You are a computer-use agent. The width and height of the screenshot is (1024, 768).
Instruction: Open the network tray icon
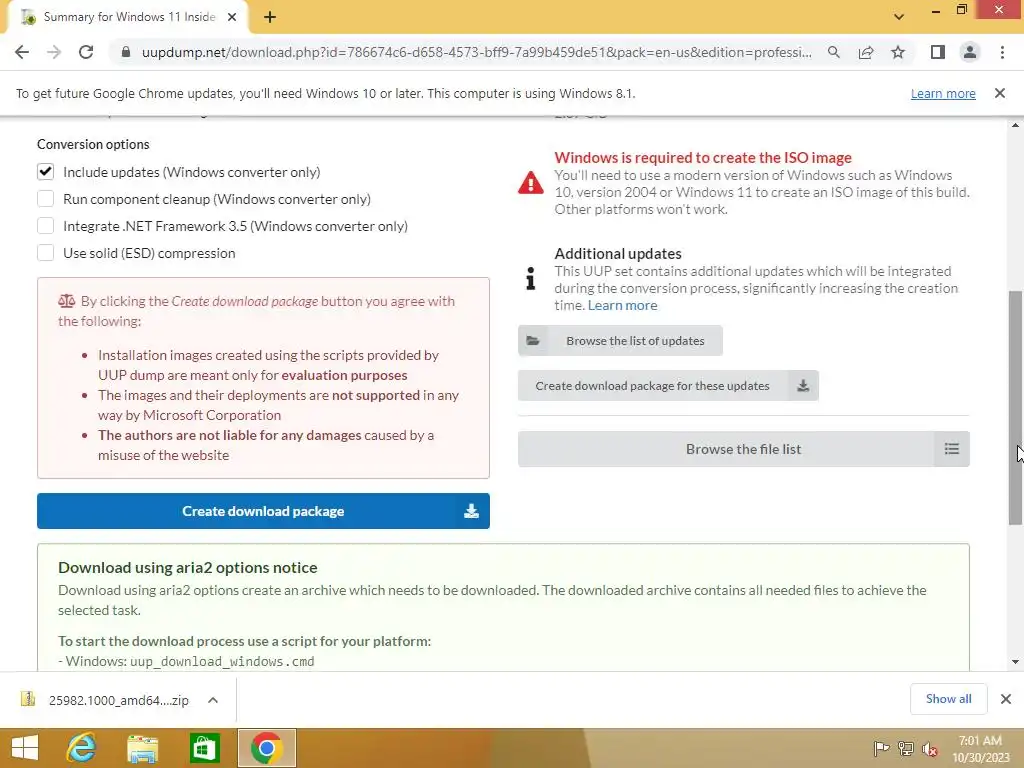click(x=905, y=748)
